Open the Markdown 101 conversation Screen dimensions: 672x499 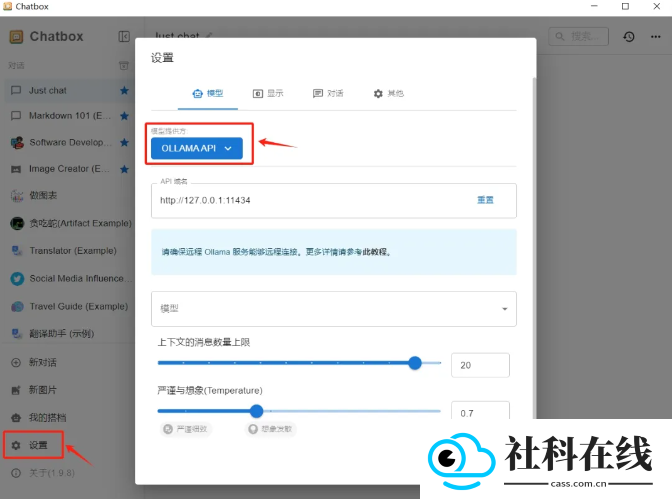point(71,116)
